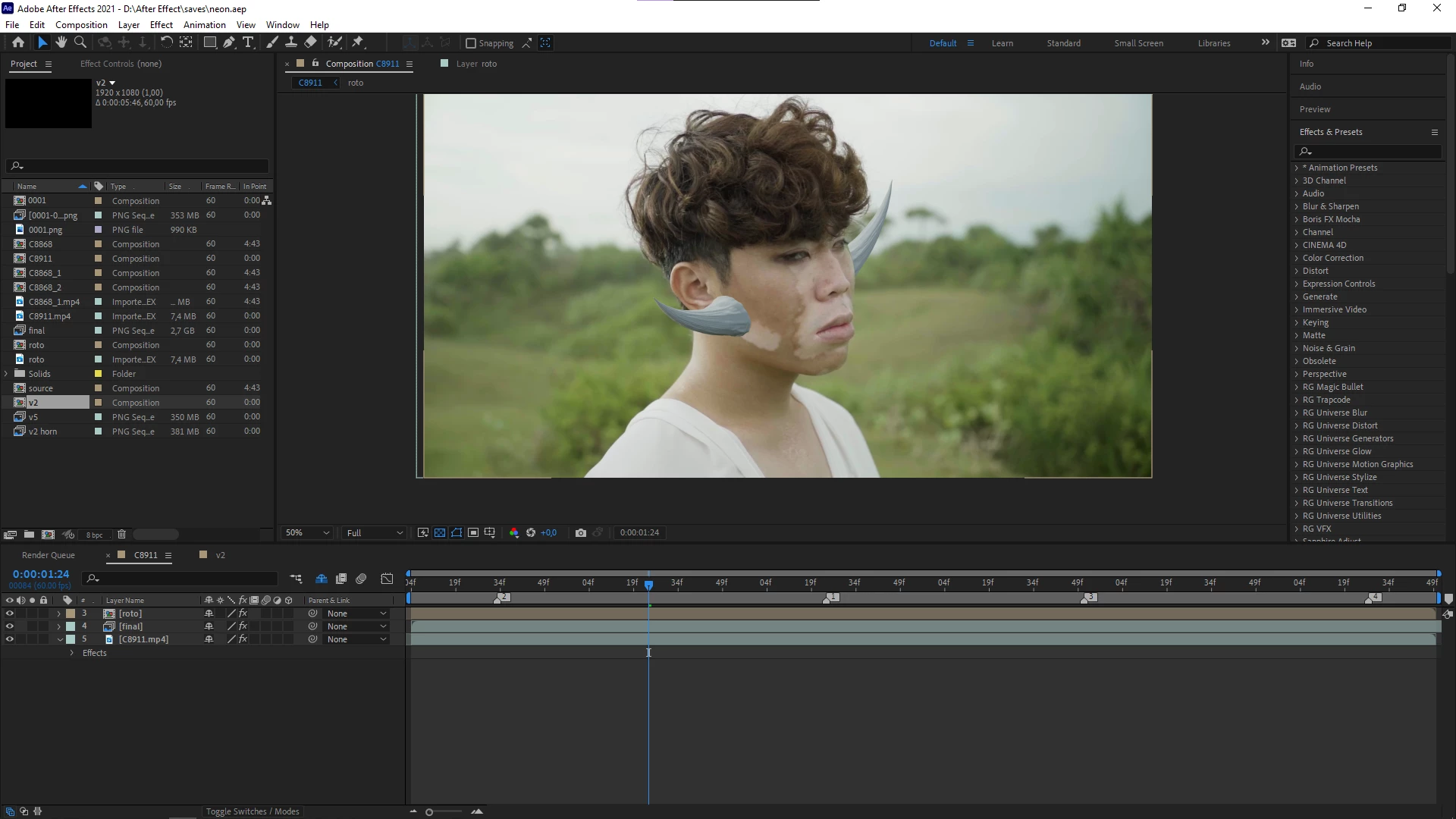Screen dimensions: 1456x819
Task: Select the Hand tool
Action: coord(61,42)
